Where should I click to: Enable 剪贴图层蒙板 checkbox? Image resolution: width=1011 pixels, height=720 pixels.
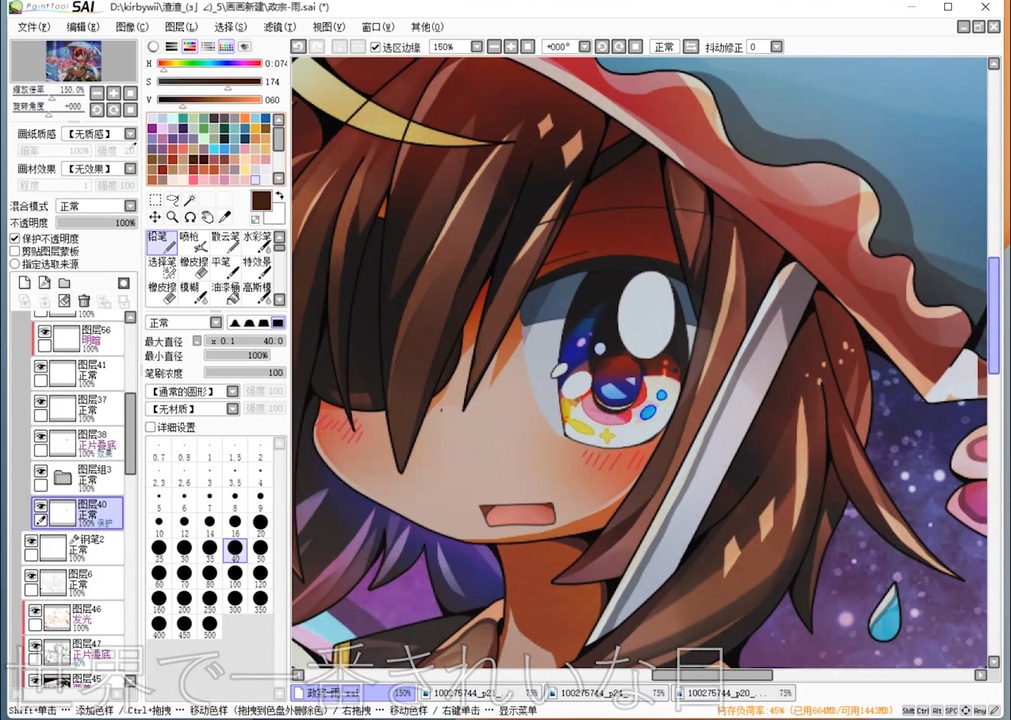coord(15,251)
